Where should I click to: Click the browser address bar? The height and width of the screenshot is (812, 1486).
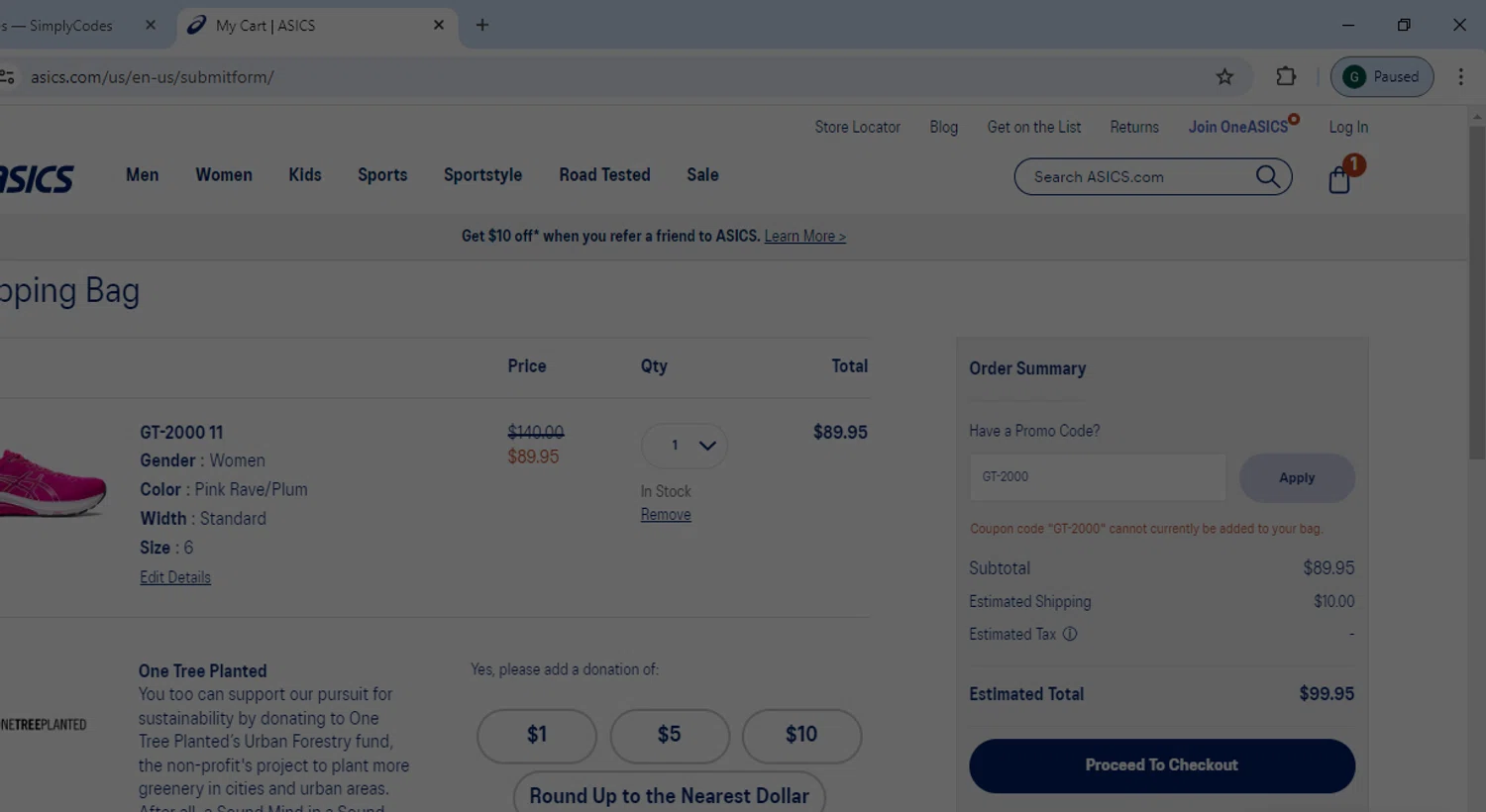[x=614, y=76]
